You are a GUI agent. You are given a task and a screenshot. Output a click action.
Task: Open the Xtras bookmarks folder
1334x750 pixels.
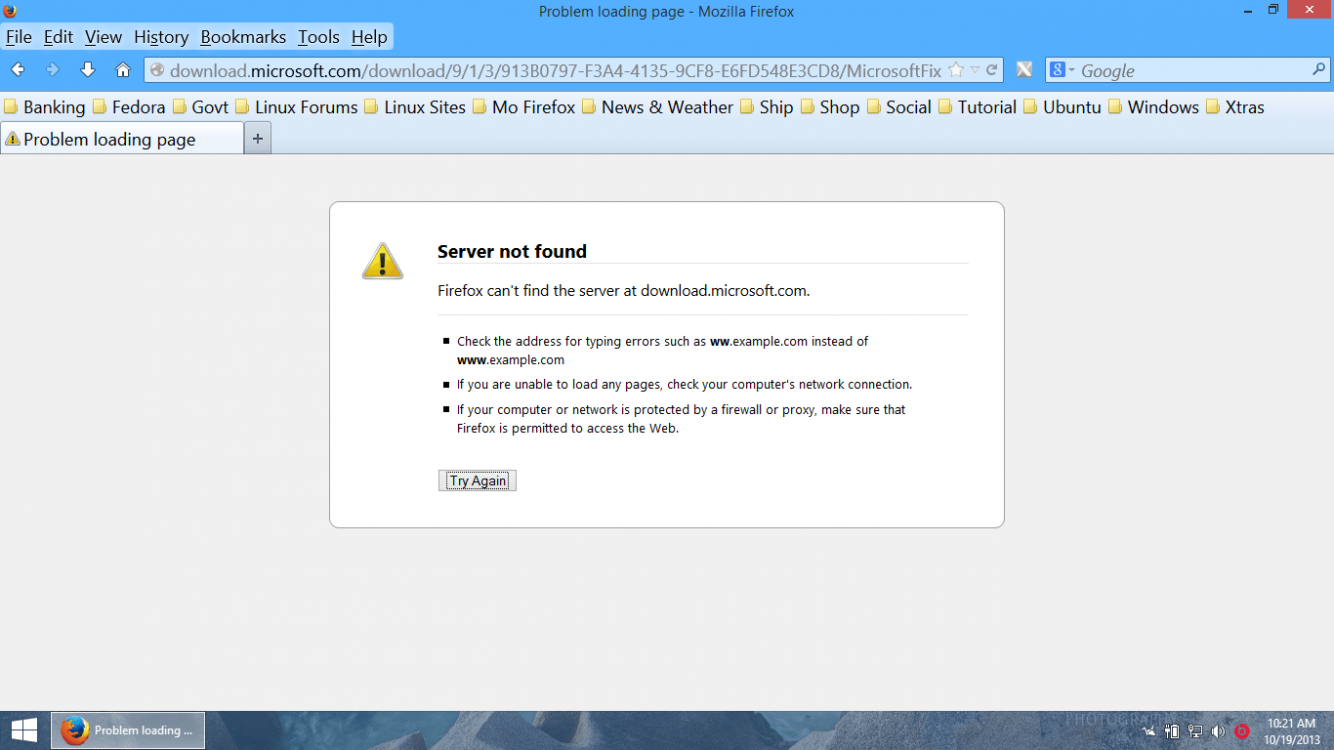(x=1235, y=107)
